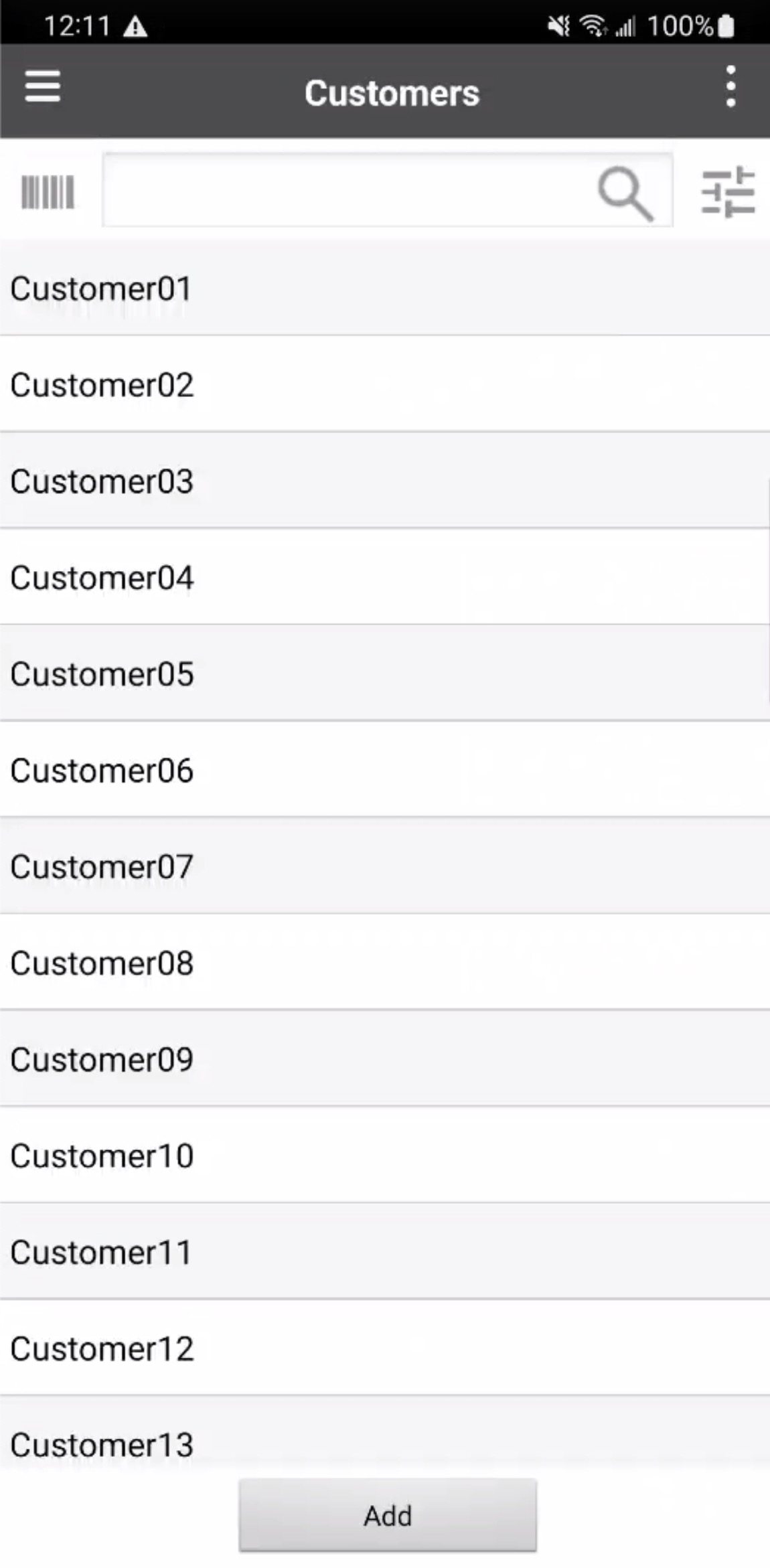Select Customer03 in the list

385,481
